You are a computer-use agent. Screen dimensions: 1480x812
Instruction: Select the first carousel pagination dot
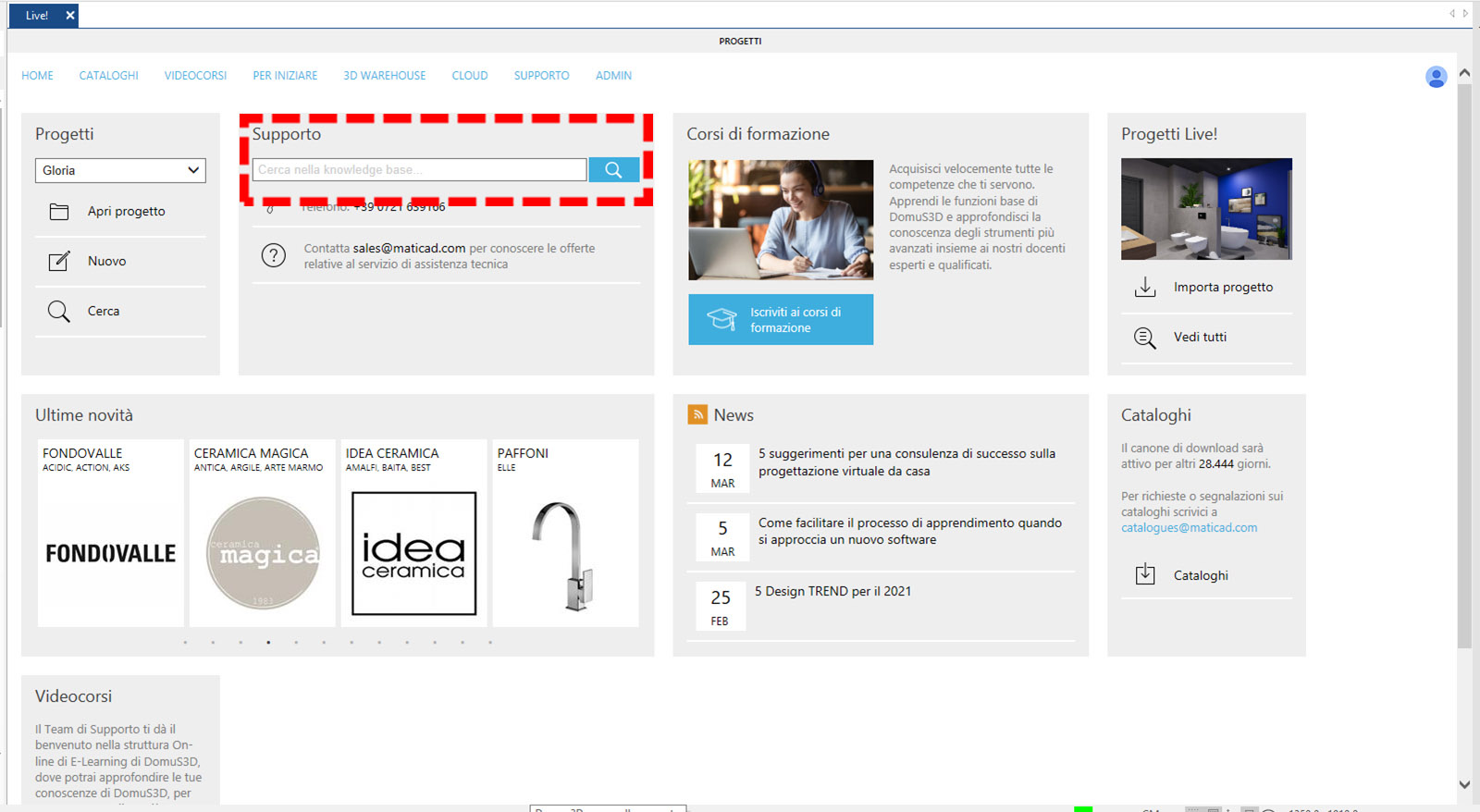pyautogui.click(x=185, y=643)
